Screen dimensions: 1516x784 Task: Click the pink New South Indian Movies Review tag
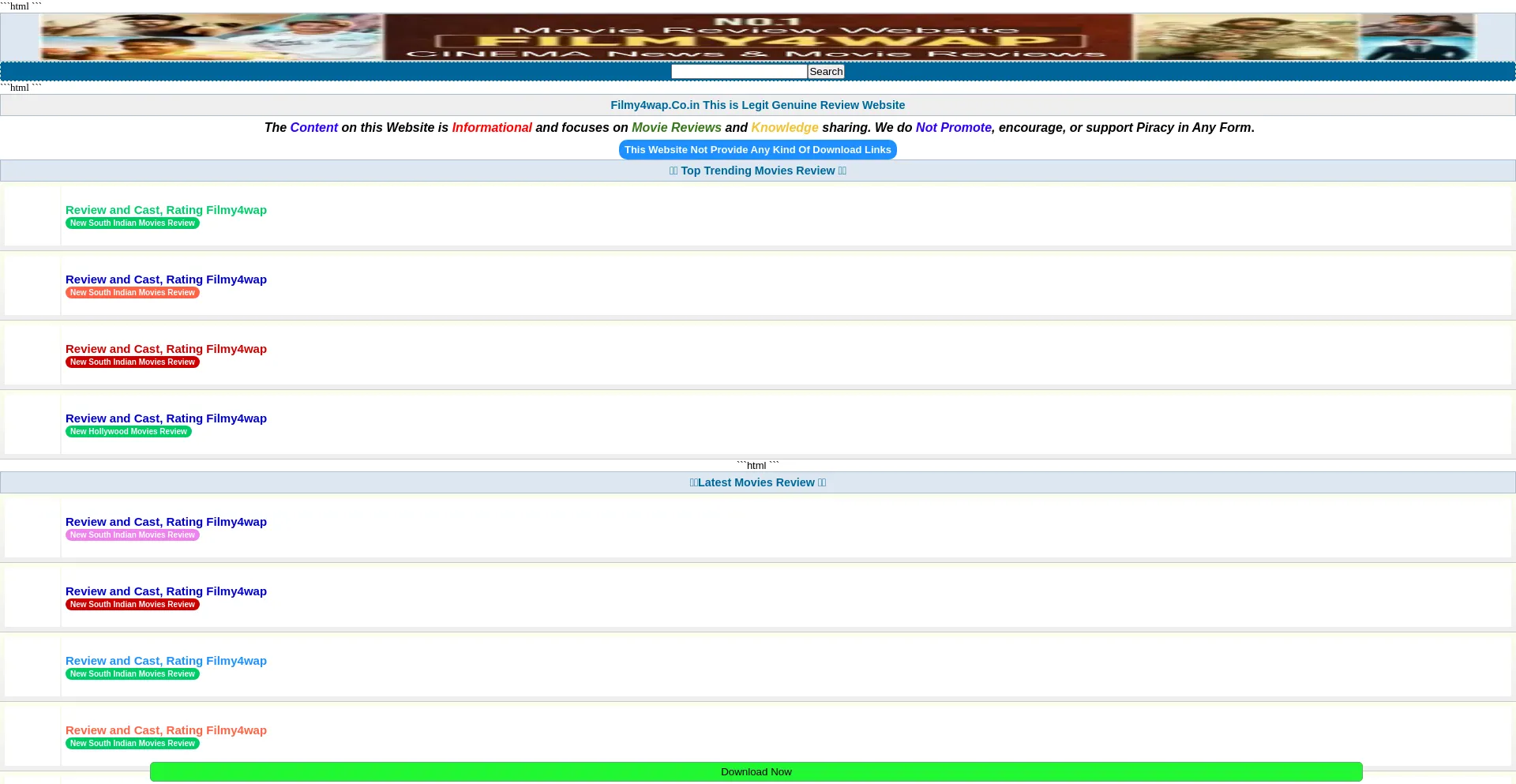pyautogui.click(x=133, y=535)
